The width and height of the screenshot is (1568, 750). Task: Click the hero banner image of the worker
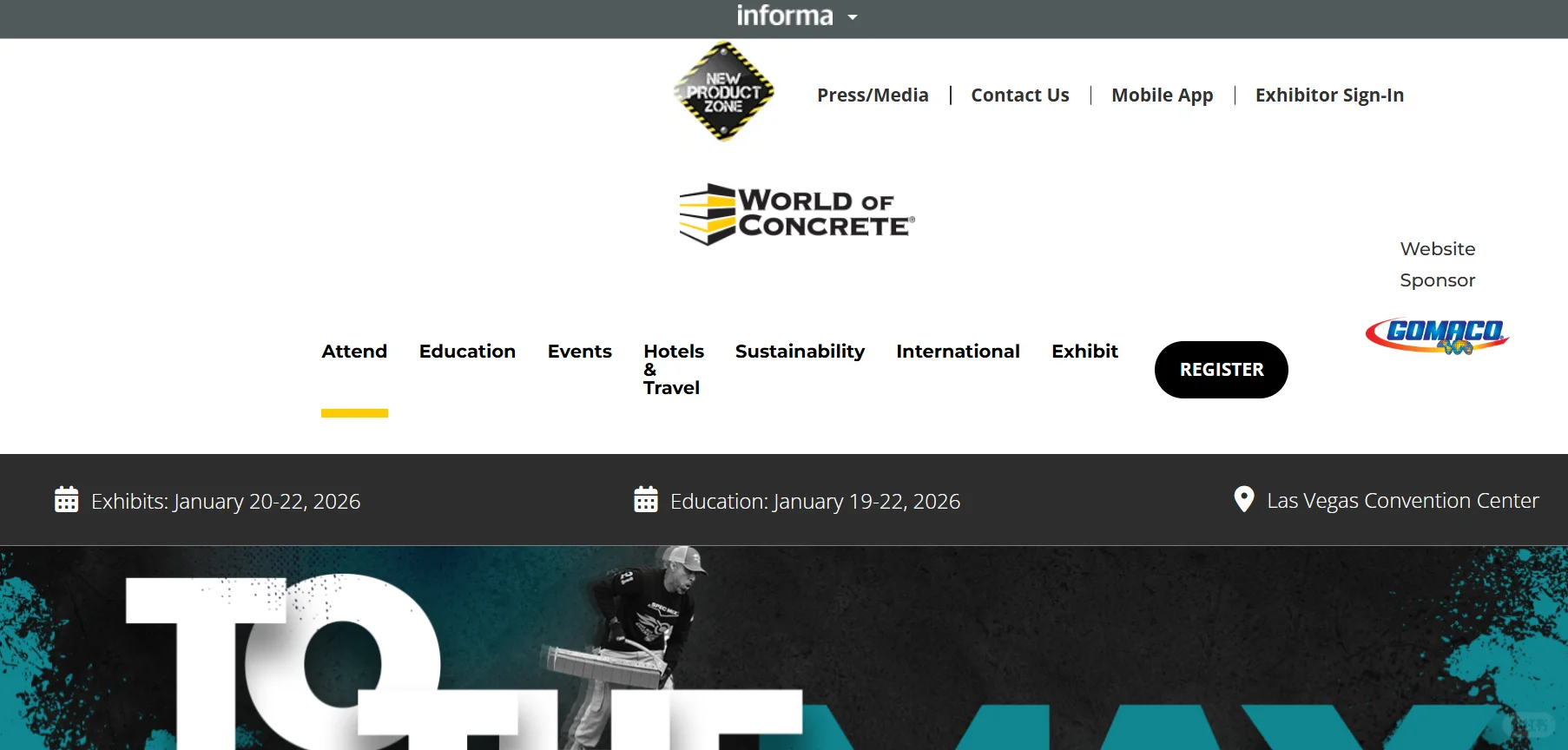pos(784,648)
